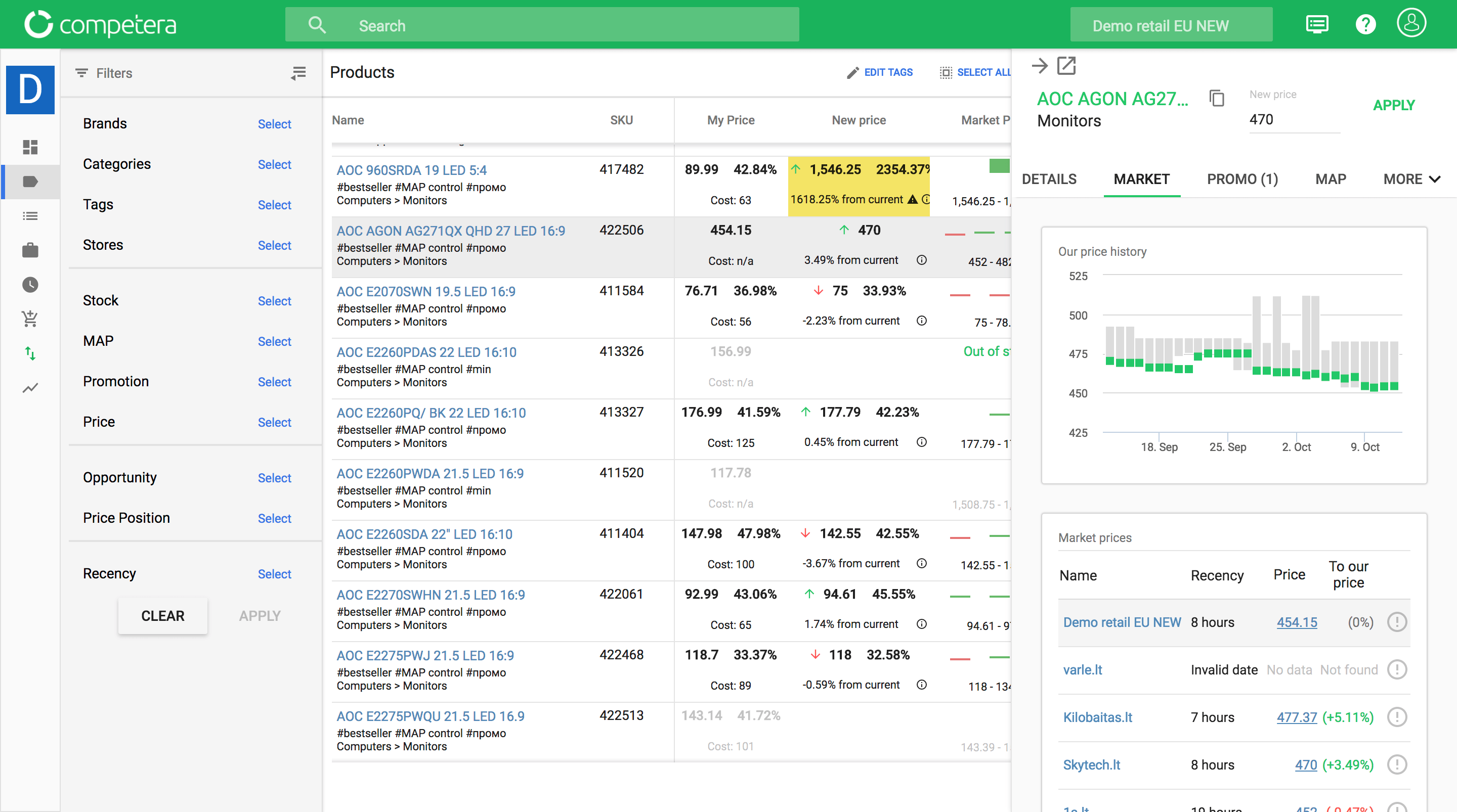This screenshot has height=812, width=1457.
Task: Open sort options icon in Filters header
Action: point(298,73)
